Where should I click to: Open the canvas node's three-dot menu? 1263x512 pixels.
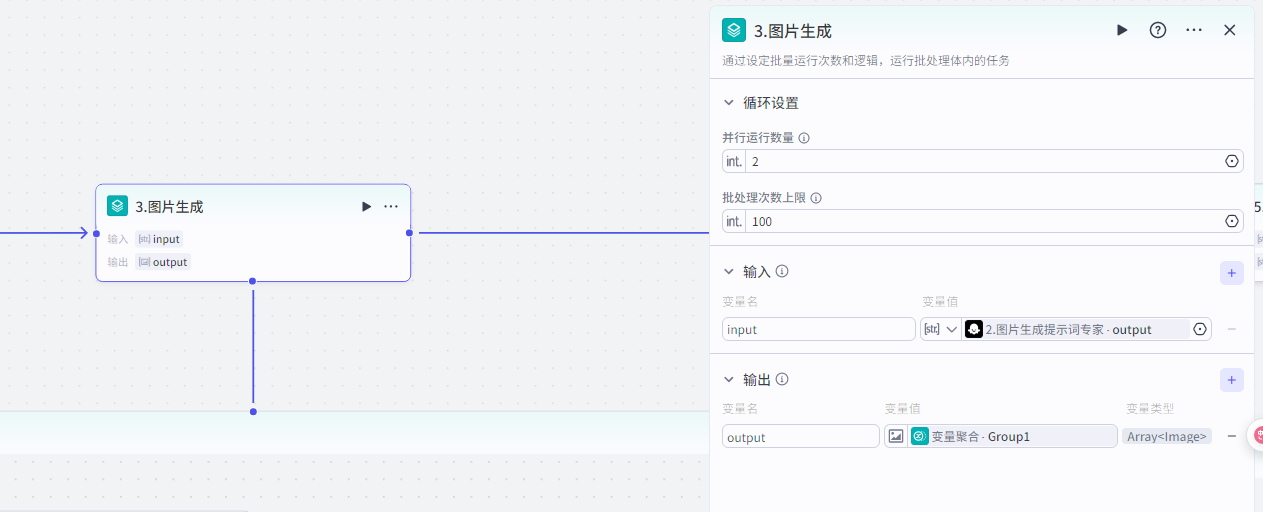click(x=391, y=206)
